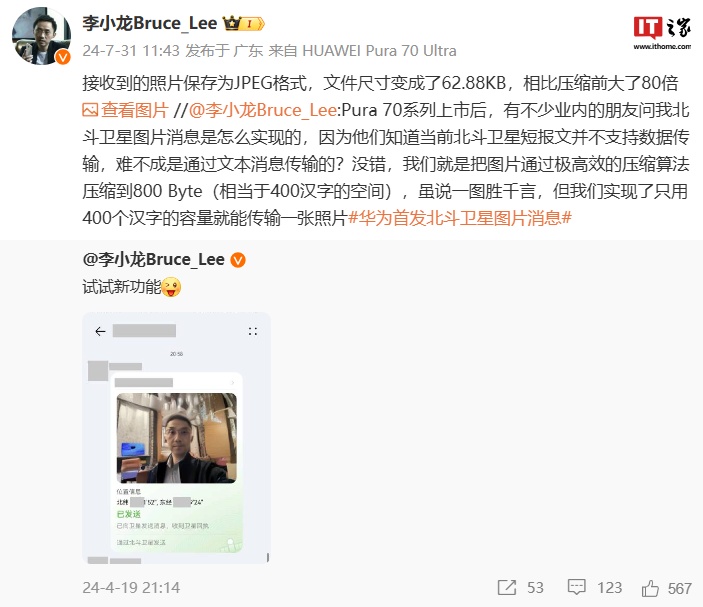Open comments via the 123 comment icon
This screenshot has height=607, width=703.
pyautogui.click(x=577, y=587)
